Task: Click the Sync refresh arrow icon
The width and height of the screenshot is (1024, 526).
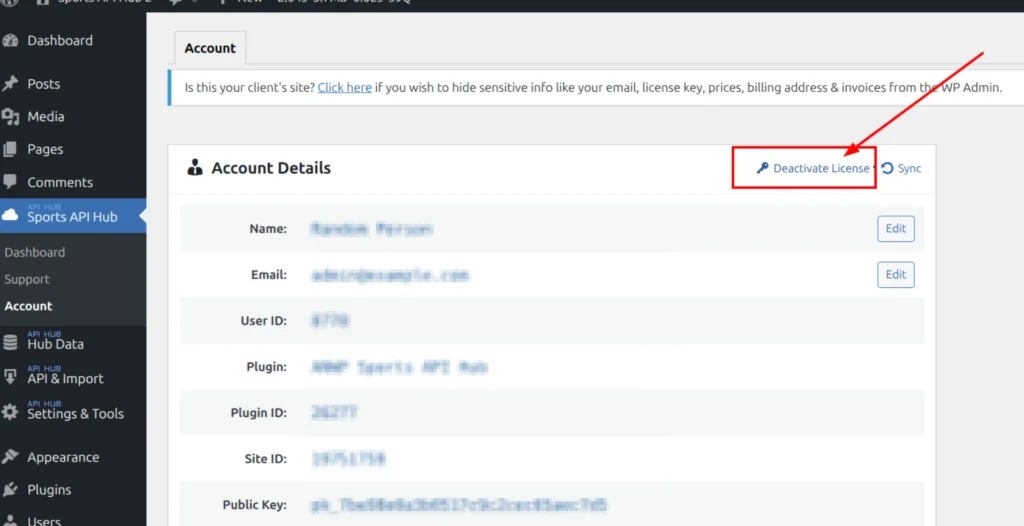Action: tap(887, 168)
